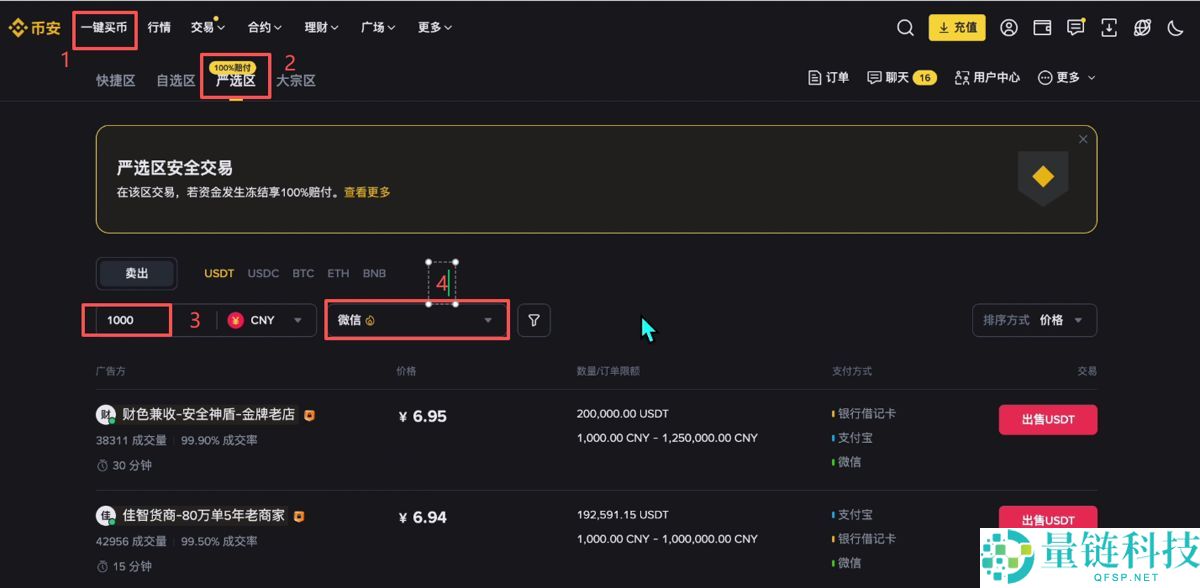
Task: Click 出售USDT for 财色兼收-安全神盾-金牌老店
Action: coord(1047,419)
